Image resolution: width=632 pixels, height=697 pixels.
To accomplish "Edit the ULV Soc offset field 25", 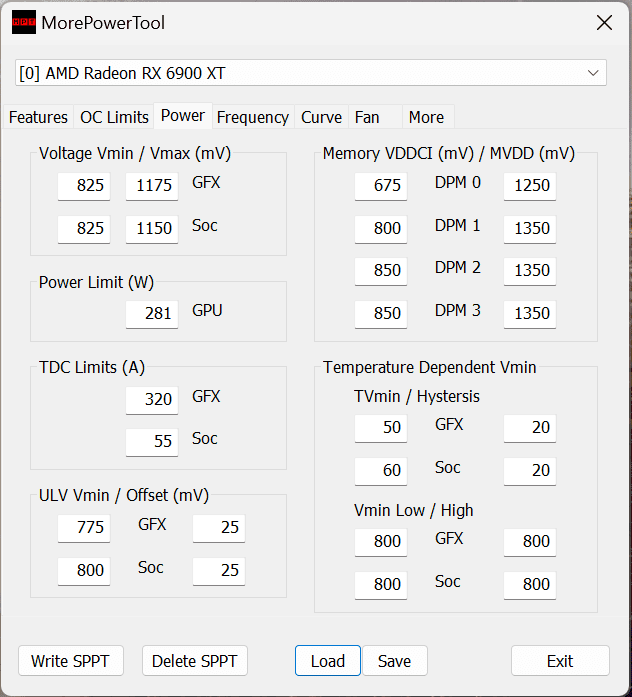I will pos(219,571).
